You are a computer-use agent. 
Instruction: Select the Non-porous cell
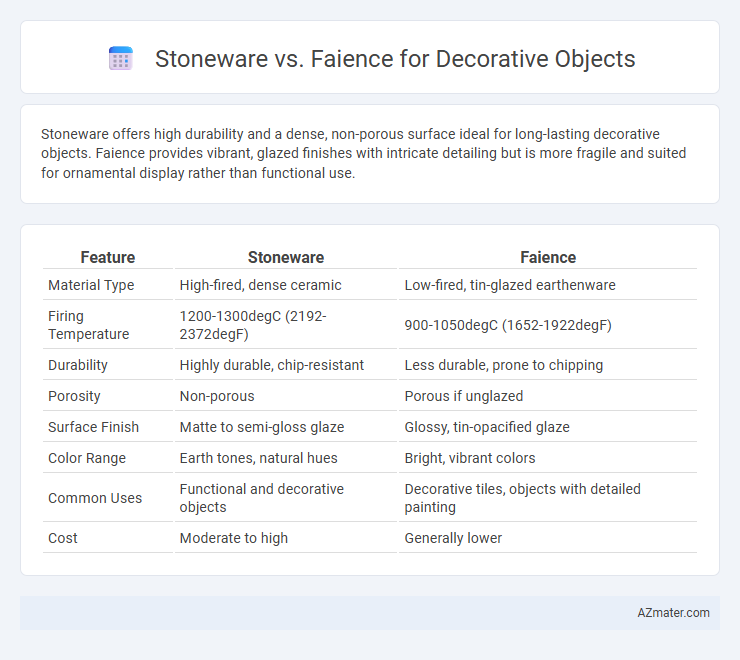pyautogui.click(x=217, y=396)
